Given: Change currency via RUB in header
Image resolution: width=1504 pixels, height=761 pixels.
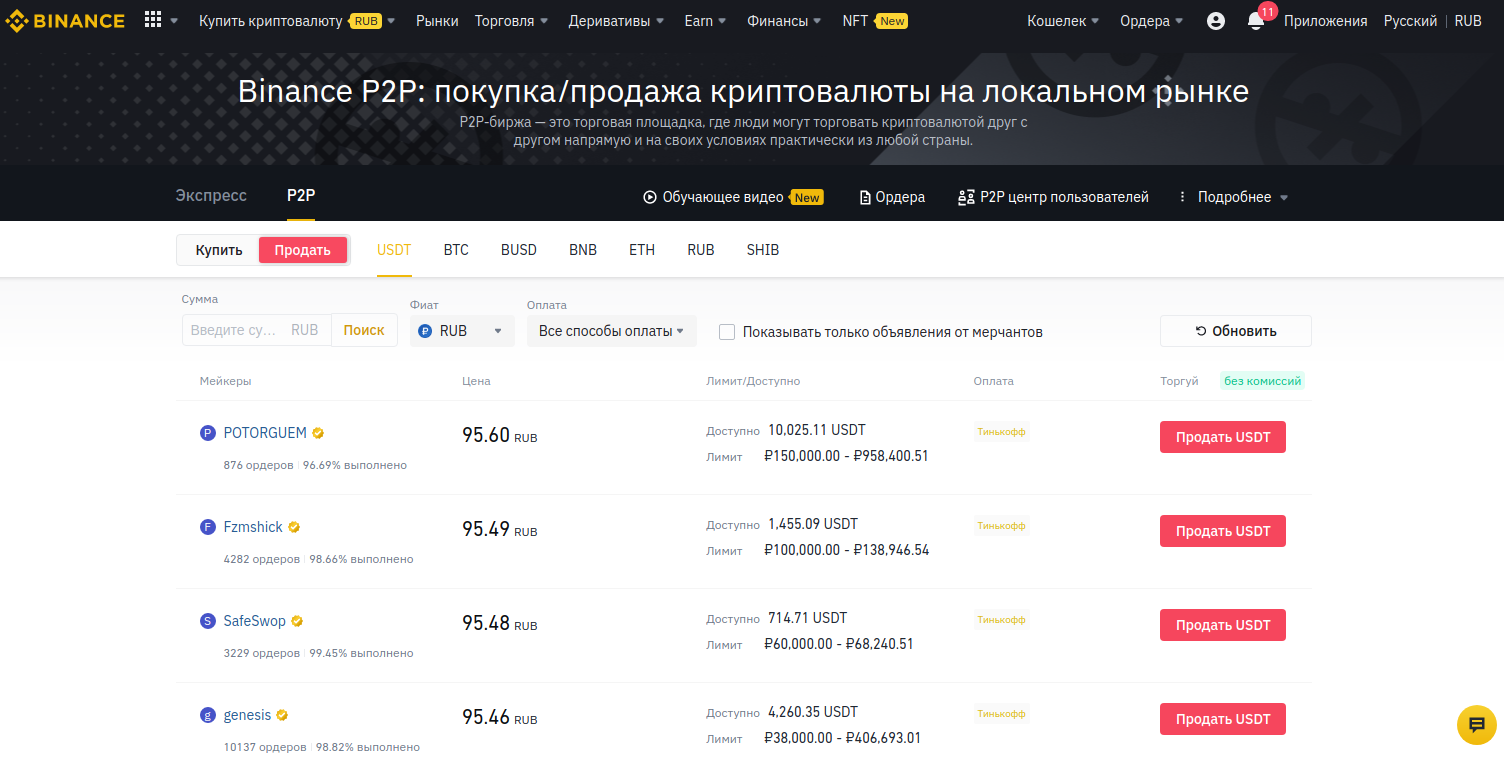Looking at the screenshot, I should 1468,21.
